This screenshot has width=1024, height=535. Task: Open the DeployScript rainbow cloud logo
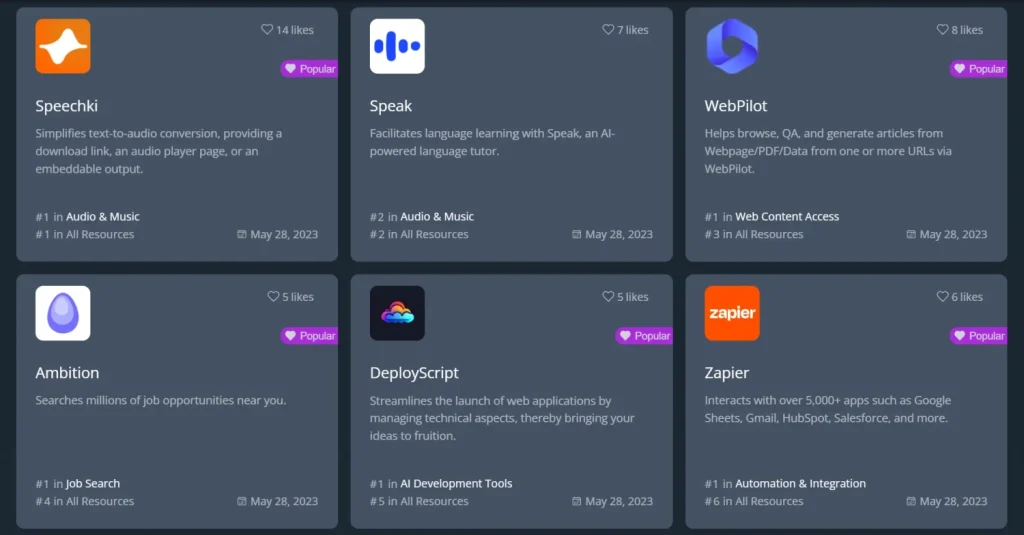point(397,313)
